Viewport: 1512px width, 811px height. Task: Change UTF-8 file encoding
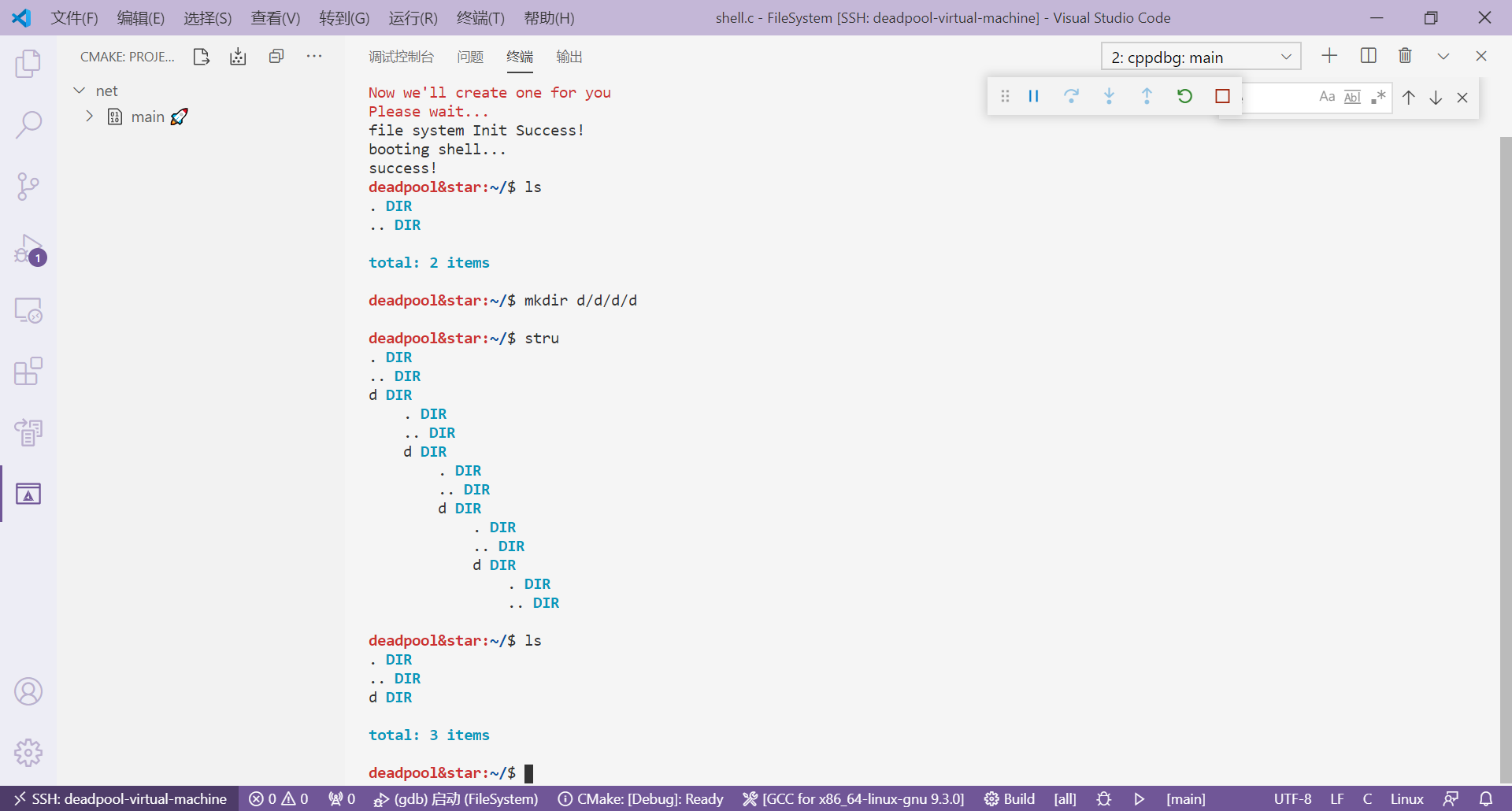pyautogui.click(x=1293, y=798)
